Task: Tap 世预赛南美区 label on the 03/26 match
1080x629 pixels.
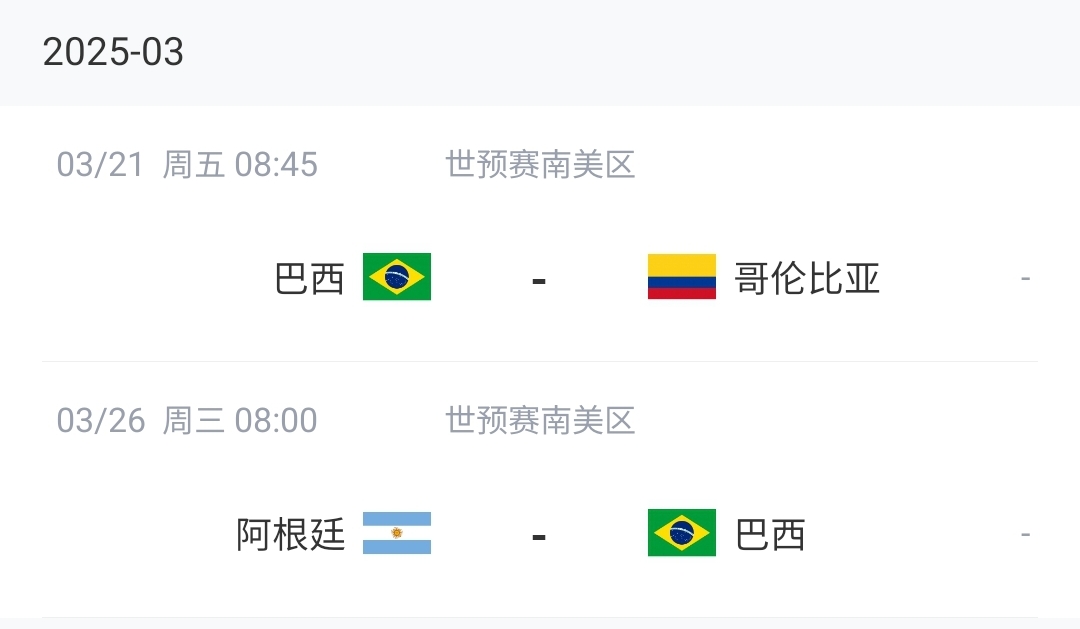Action: click(540, 420)
